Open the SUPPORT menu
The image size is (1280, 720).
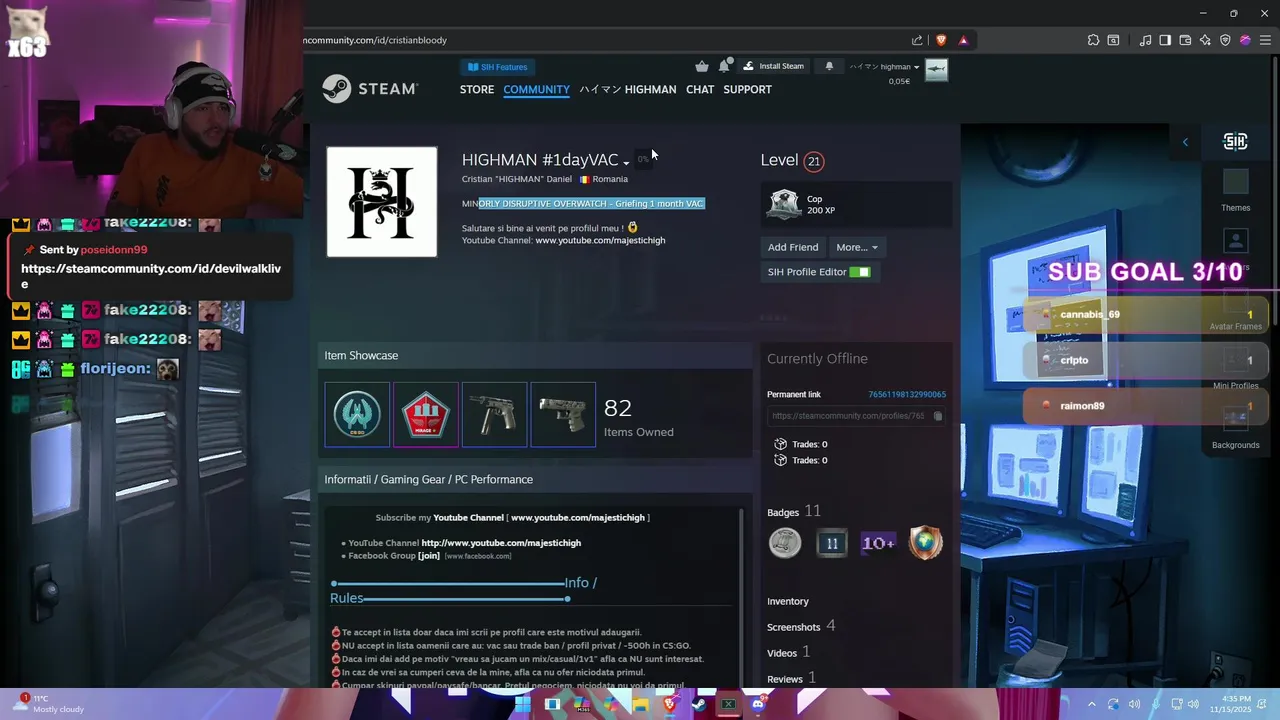[x=747, y=89]
